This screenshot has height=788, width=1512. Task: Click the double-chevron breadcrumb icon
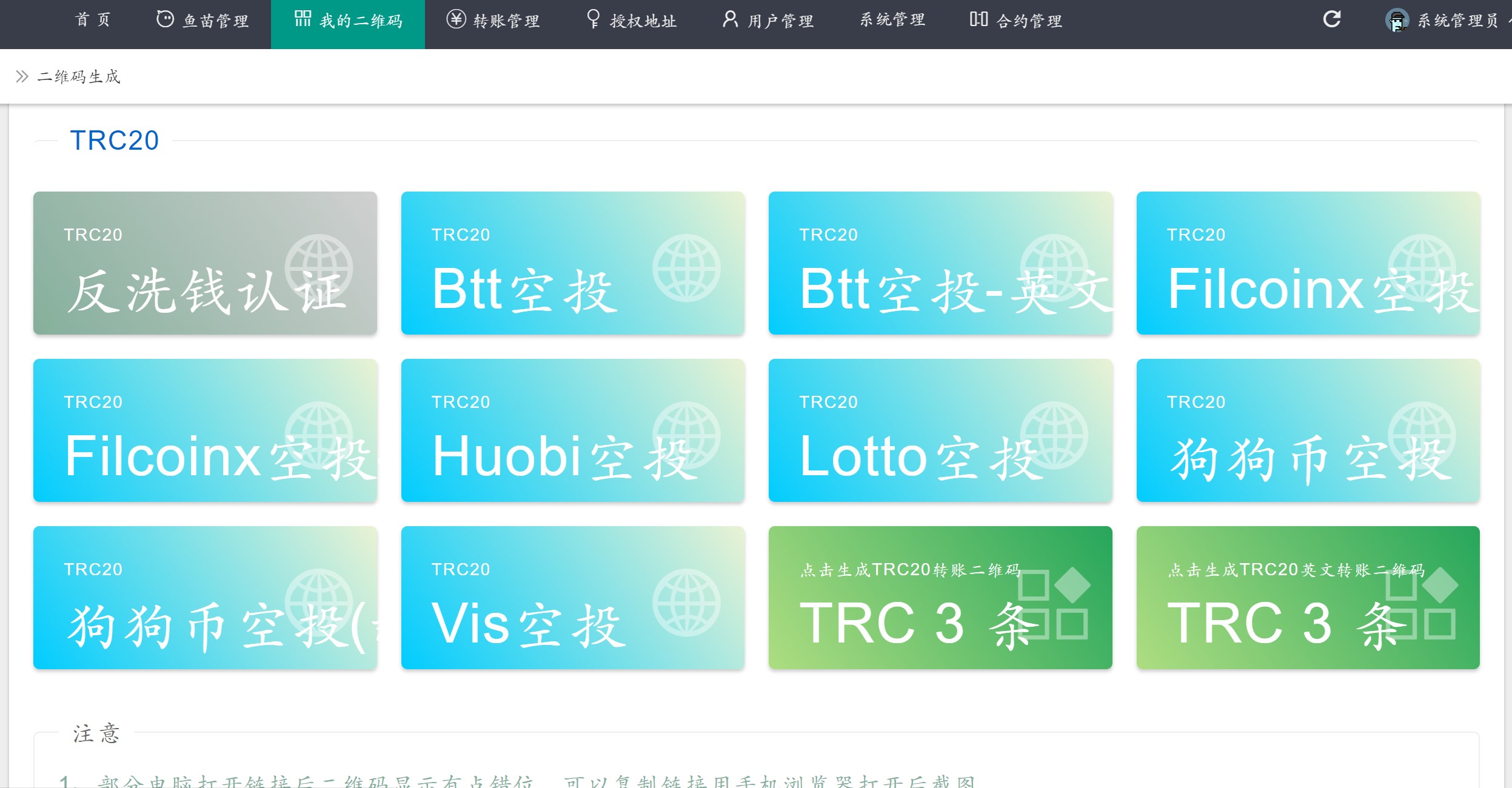coord(22,76)
